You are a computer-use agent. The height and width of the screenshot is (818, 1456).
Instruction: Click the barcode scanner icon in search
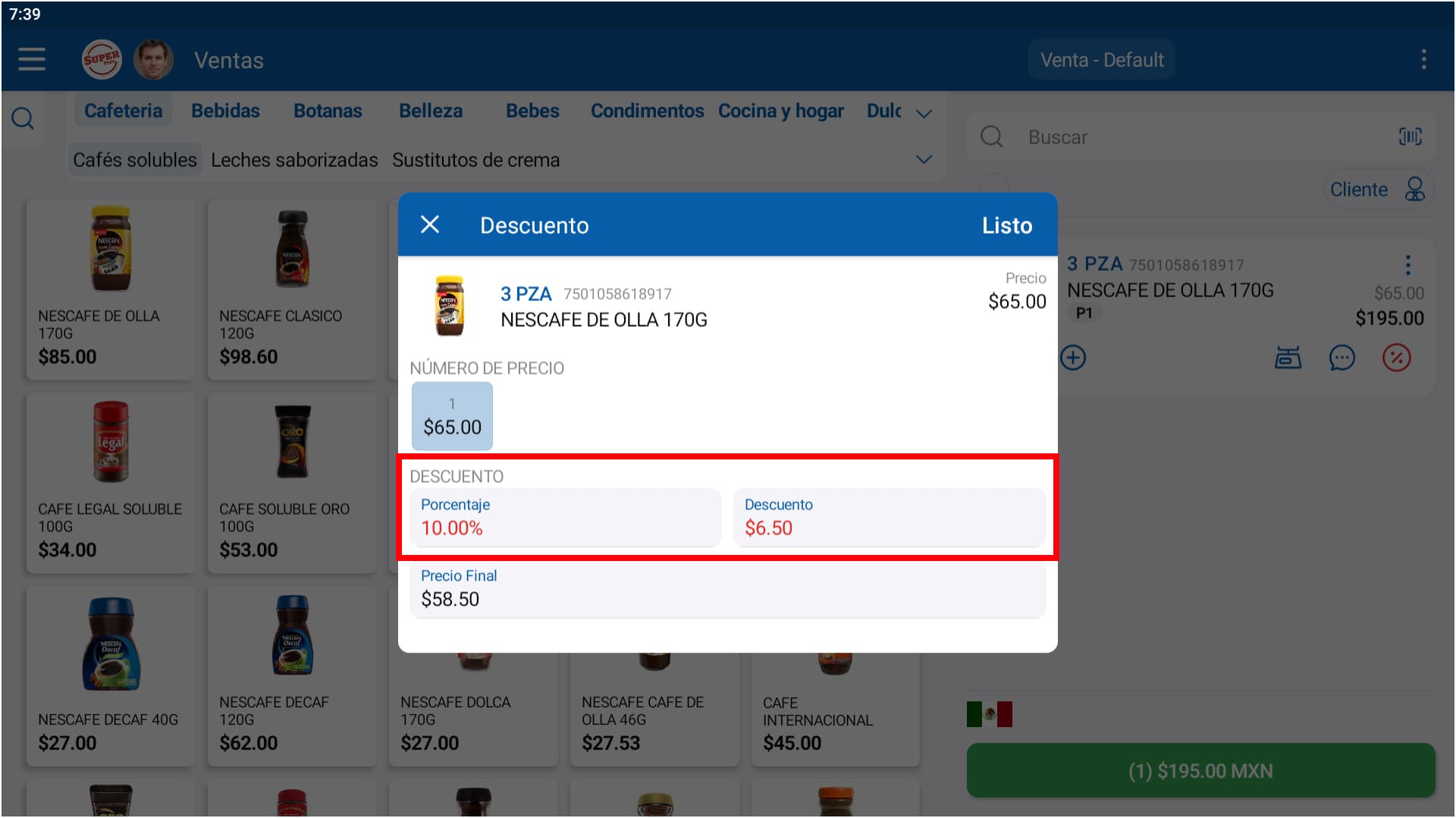1410,136
